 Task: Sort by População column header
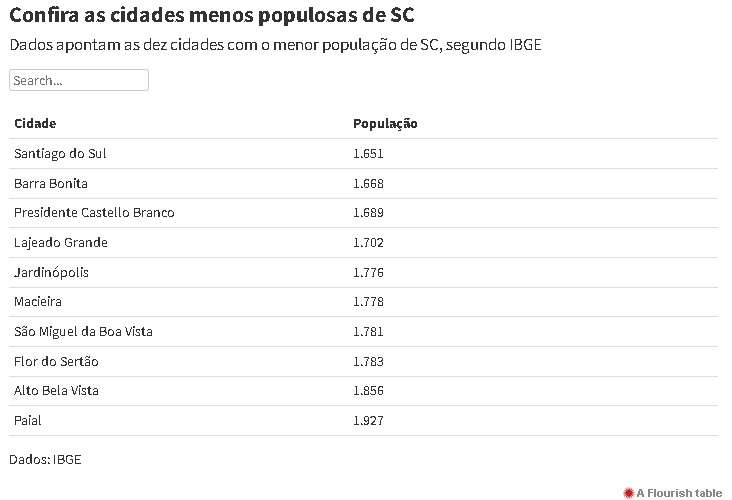(x=385, y=123)
